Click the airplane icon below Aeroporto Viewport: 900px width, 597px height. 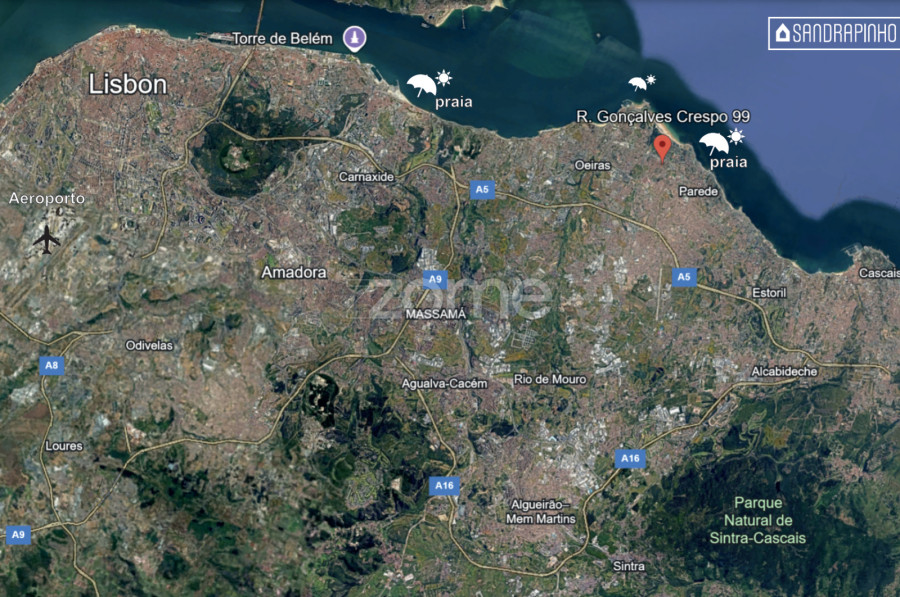click(x=46, y=239)
